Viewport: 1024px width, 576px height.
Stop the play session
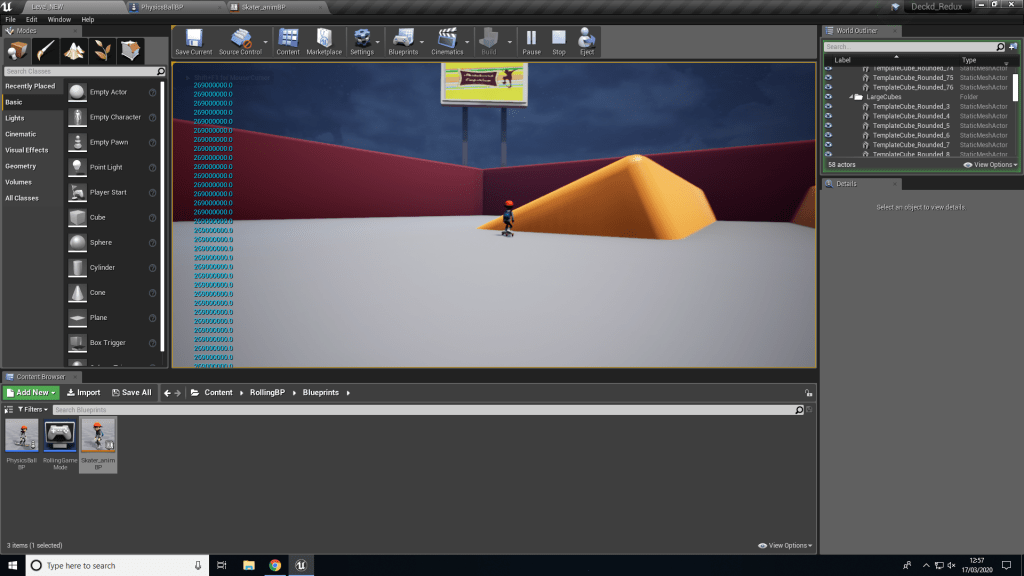click(x=559, y=42)
